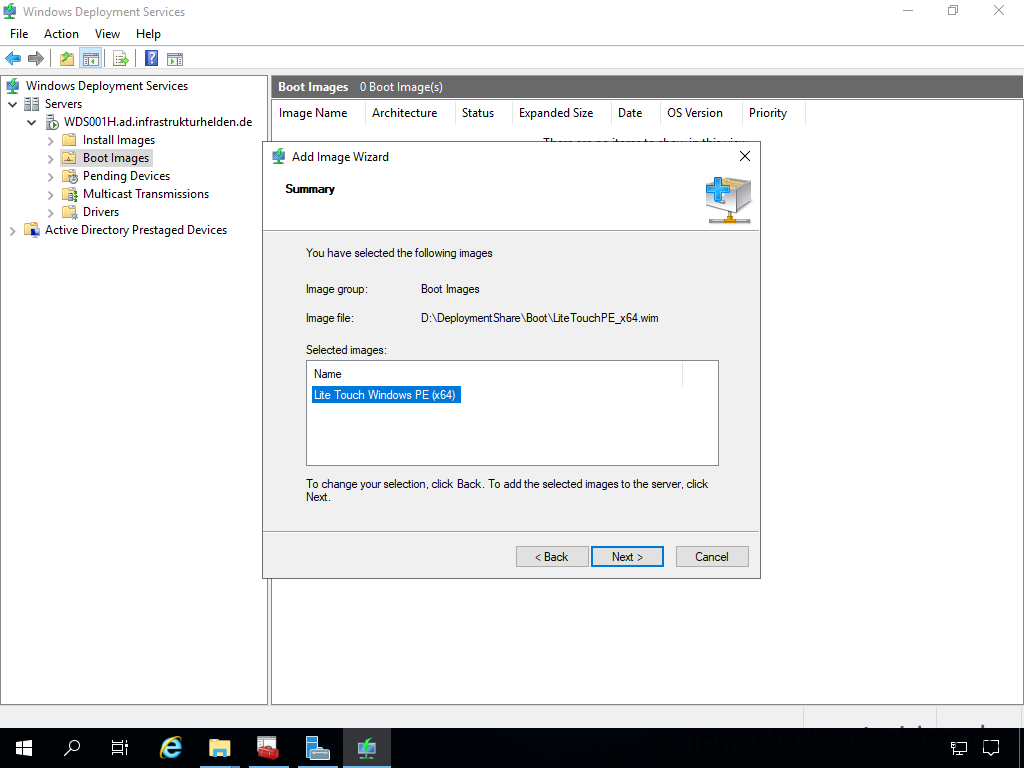Launch Internet Explorer from the taskbar
1024x768 pixels.
point(170,747)
